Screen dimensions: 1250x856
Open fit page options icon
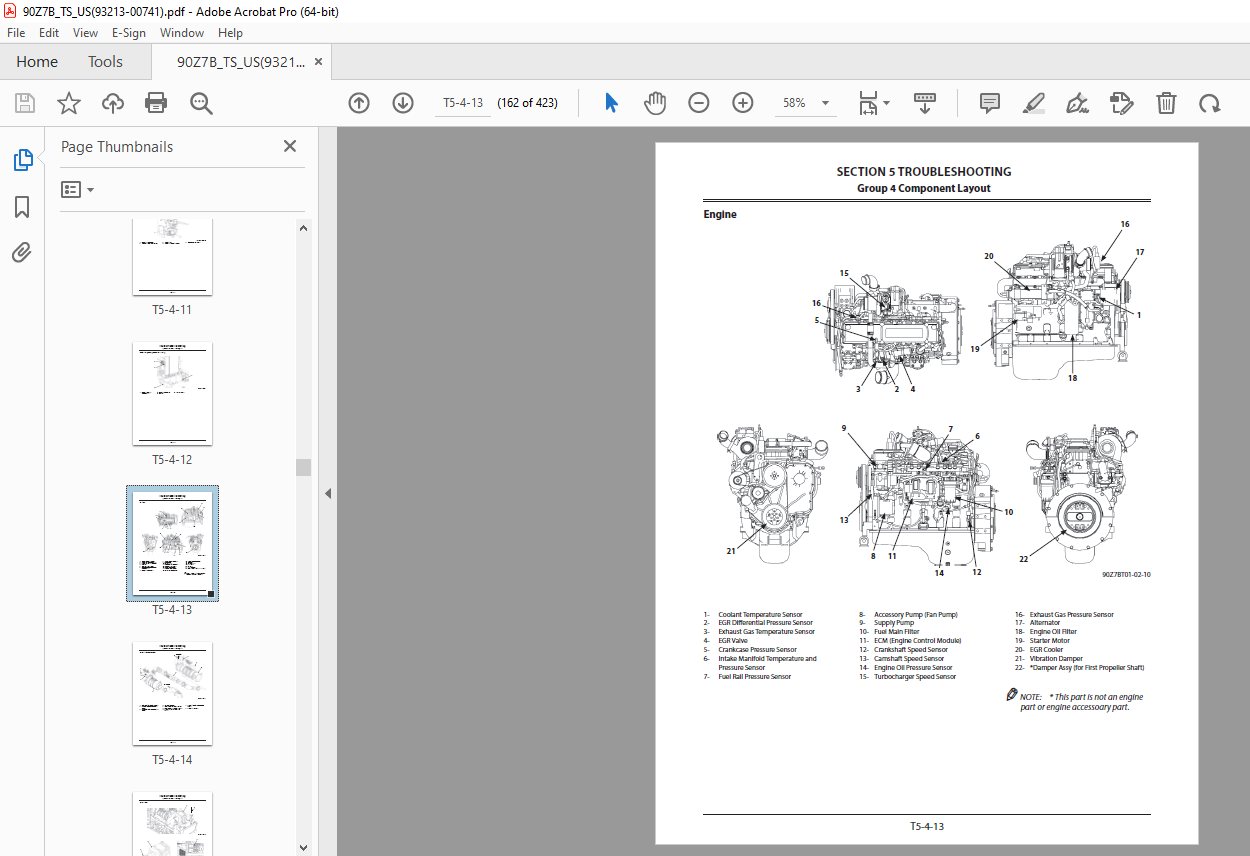click(868, 103)
